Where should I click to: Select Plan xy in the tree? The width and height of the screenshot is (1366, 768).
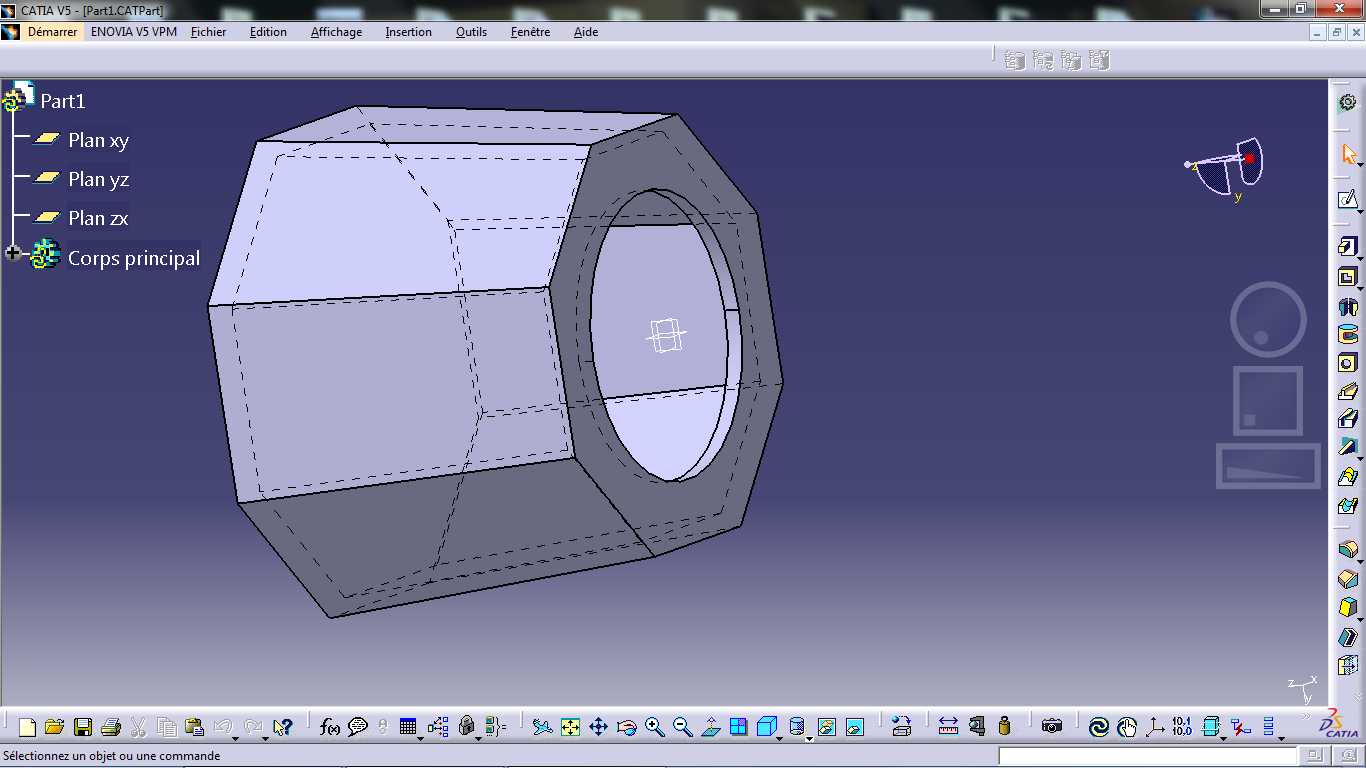pos(98,140)
